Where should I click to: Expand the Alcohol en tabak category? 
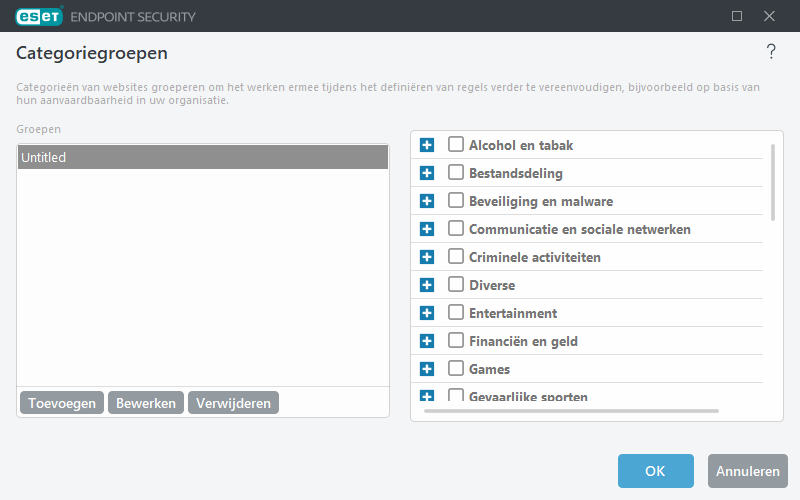tap(427, 145)
